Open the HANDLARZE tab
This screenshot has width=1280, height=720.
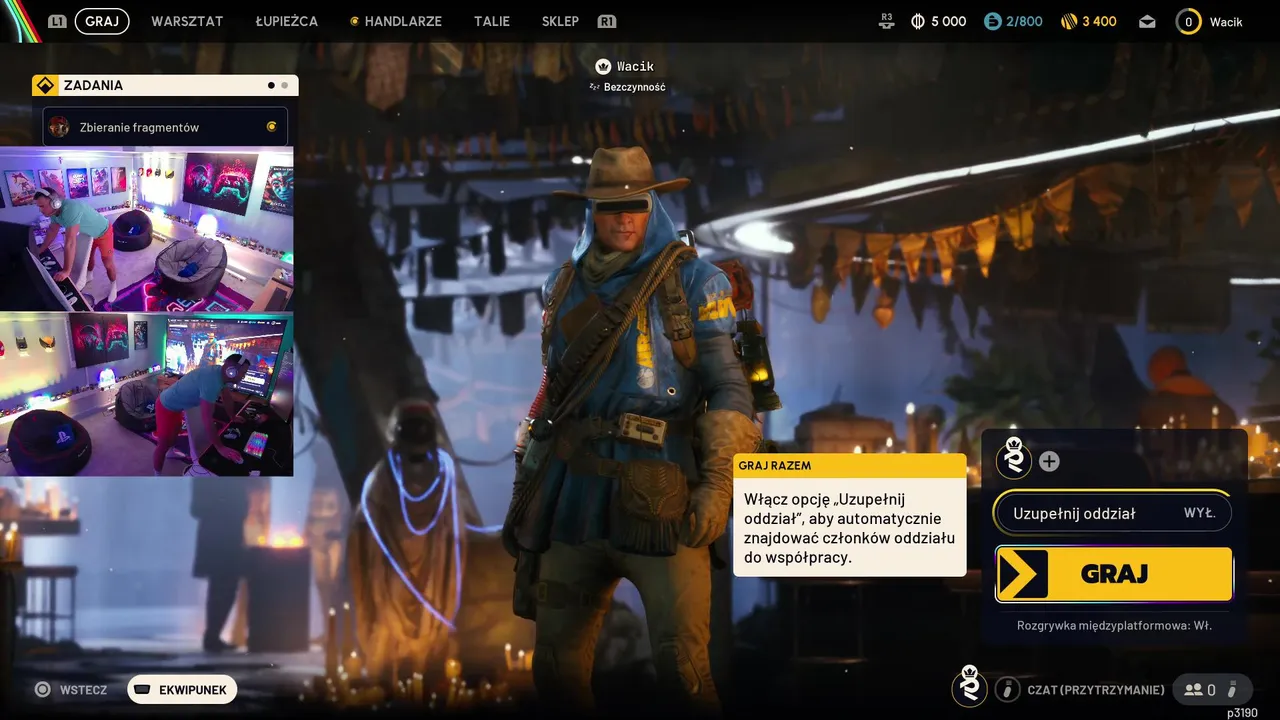[405, 21]
